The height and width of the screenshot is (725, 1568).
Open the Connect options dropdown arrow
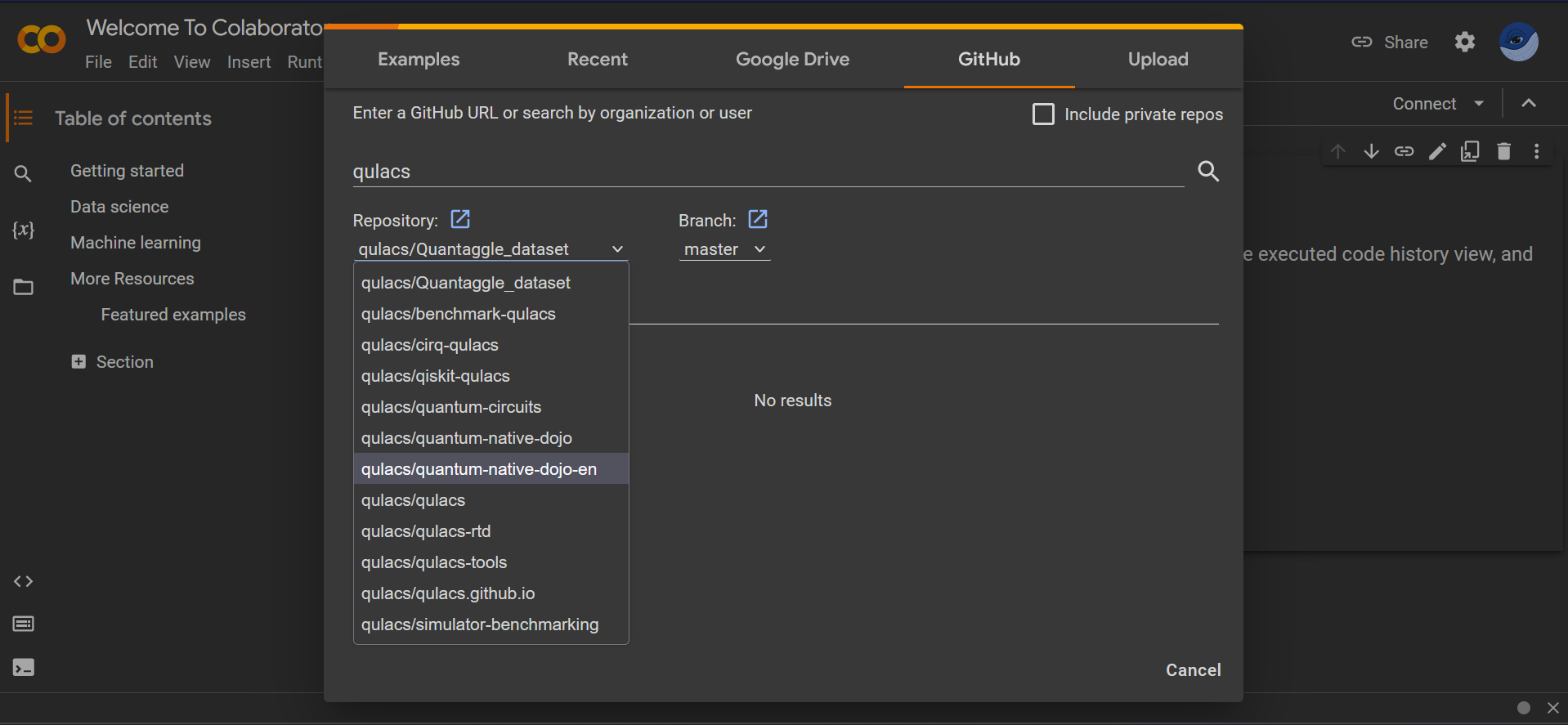pos(1479,103)
